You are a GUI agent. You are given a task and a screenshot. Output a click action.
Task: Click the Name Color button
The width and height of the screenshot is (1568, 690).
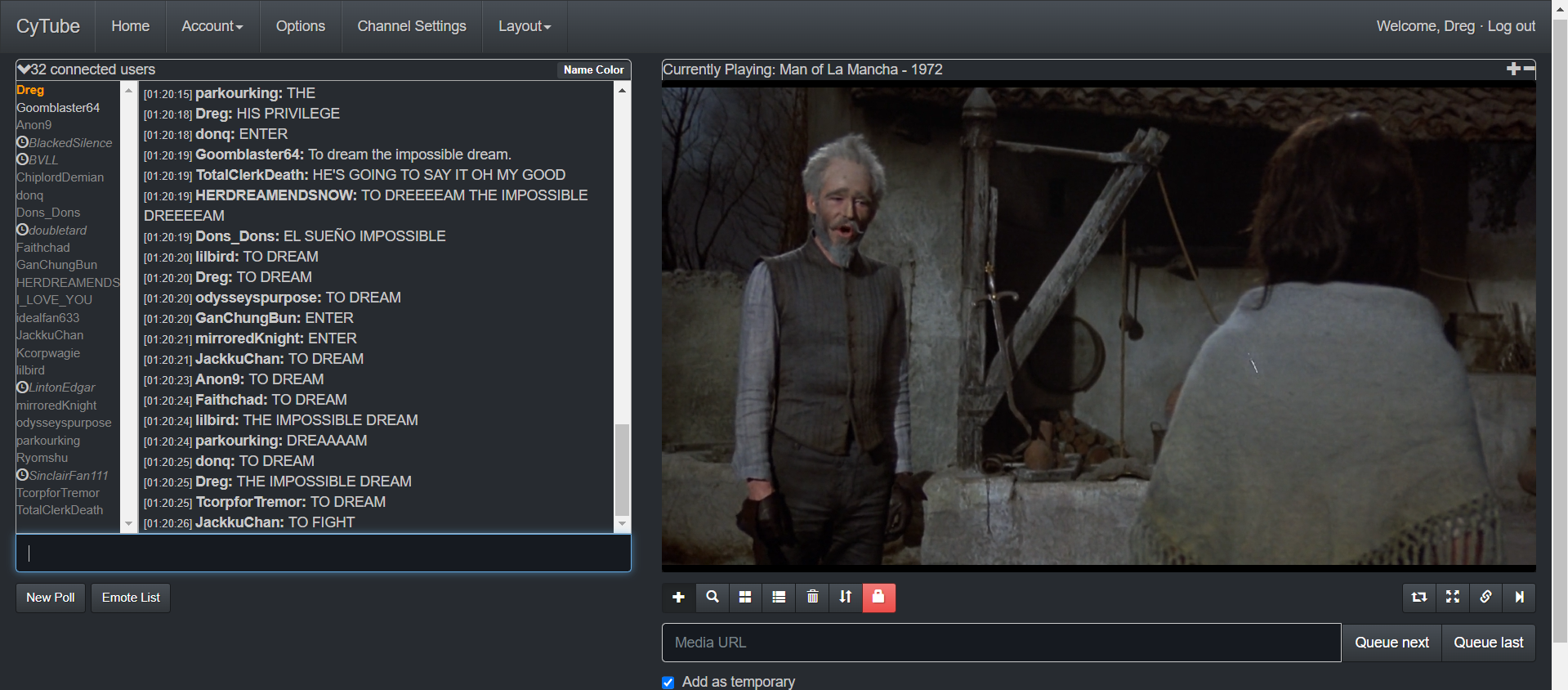594,70
